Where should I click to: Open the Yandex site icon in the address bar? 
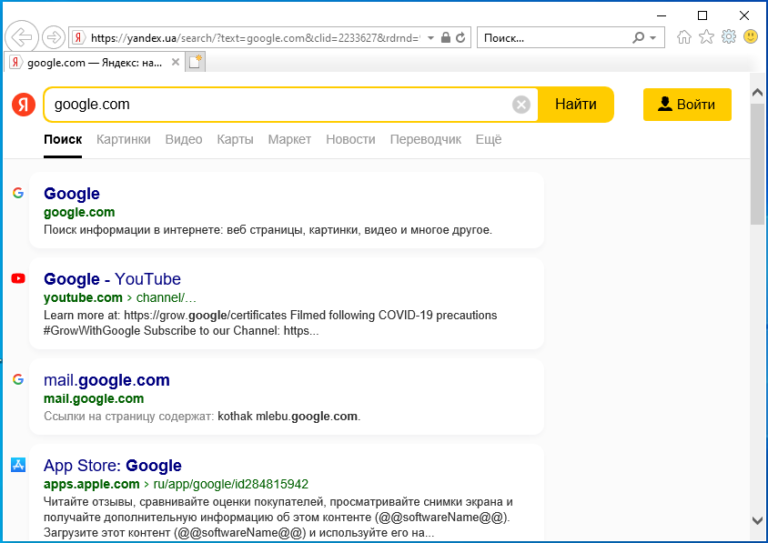point(78,38)
